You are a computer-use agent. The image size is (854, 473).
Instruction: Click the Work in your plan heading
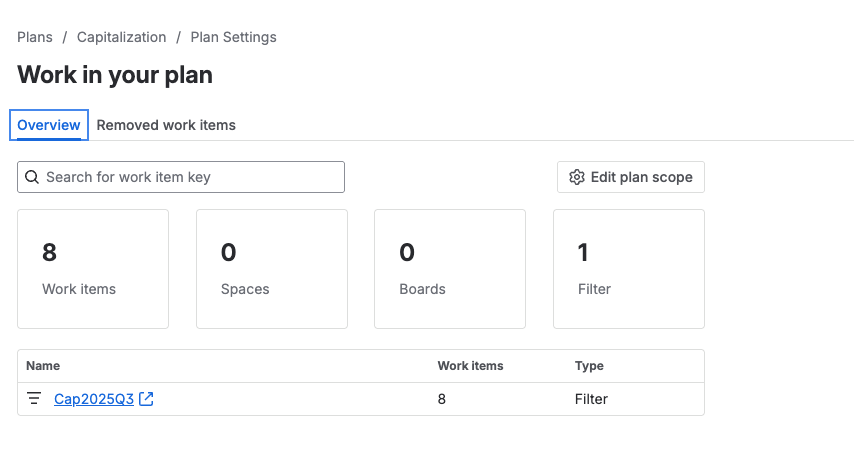click(115, 75)
